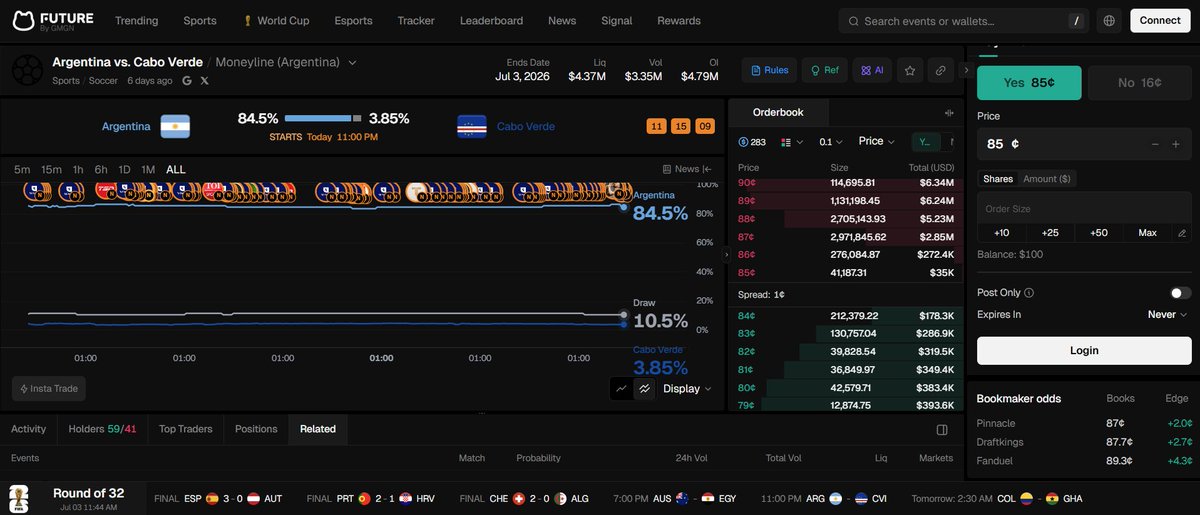The height and width of the screenshot is (515, 1200).
Task: Click the Argentina flag icon
Action: pyautogui.click(x=175, y=126)
